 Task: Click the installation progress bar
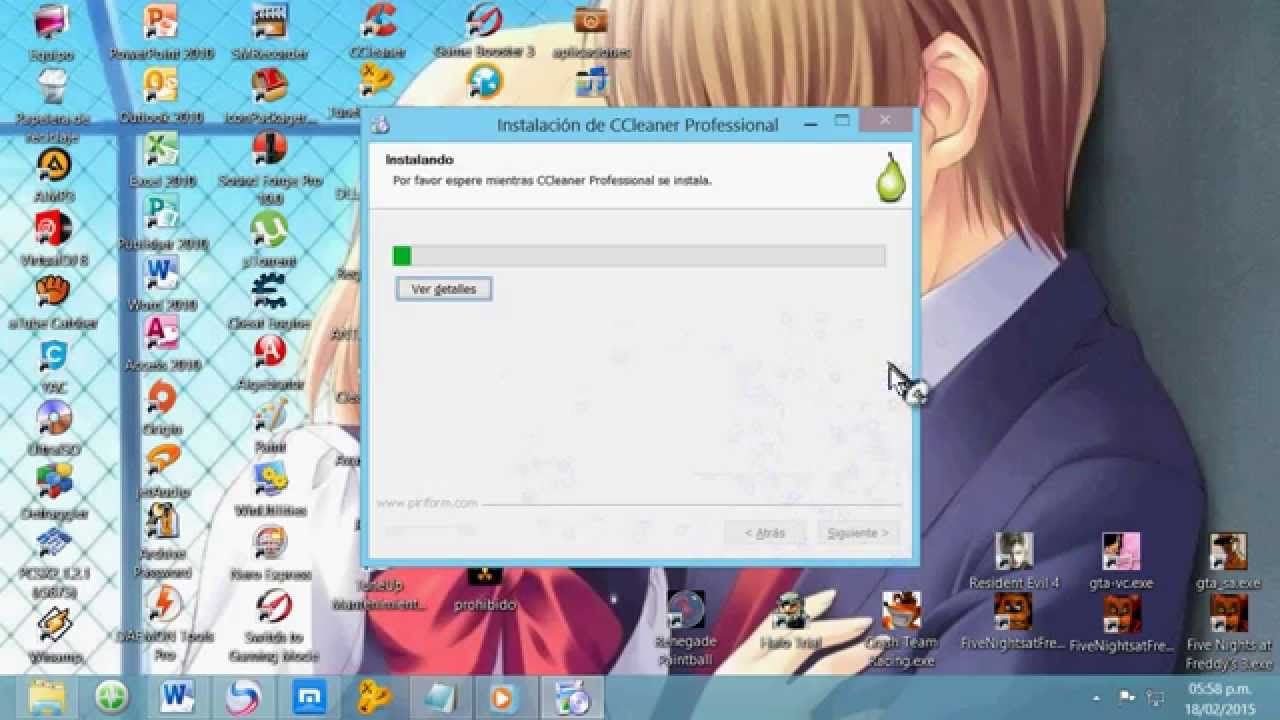click(x=639, y=256)
